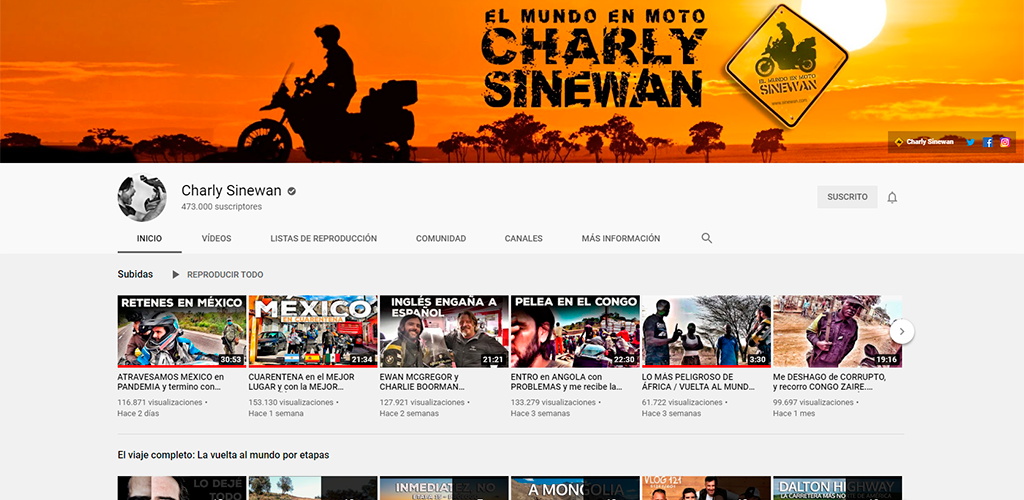The width and height of the screenshot is (1024, 500).
Task: Click the 133.279 visualizaciones text
Action: 553,403
